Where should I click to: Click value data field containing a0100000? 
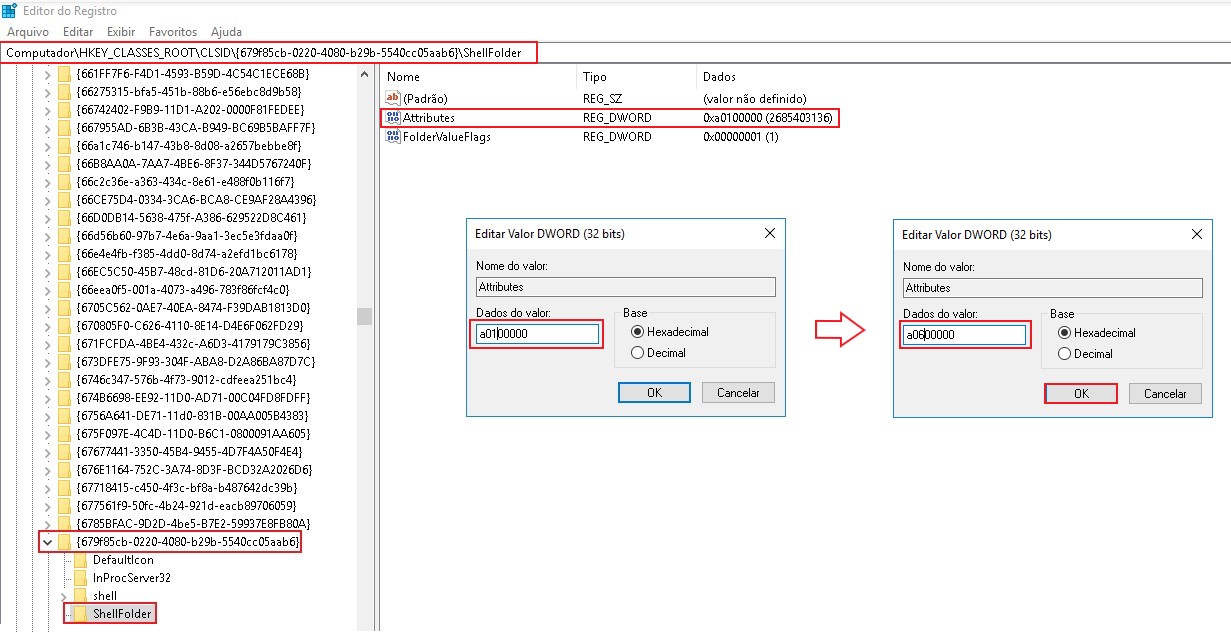coord(537,334)
